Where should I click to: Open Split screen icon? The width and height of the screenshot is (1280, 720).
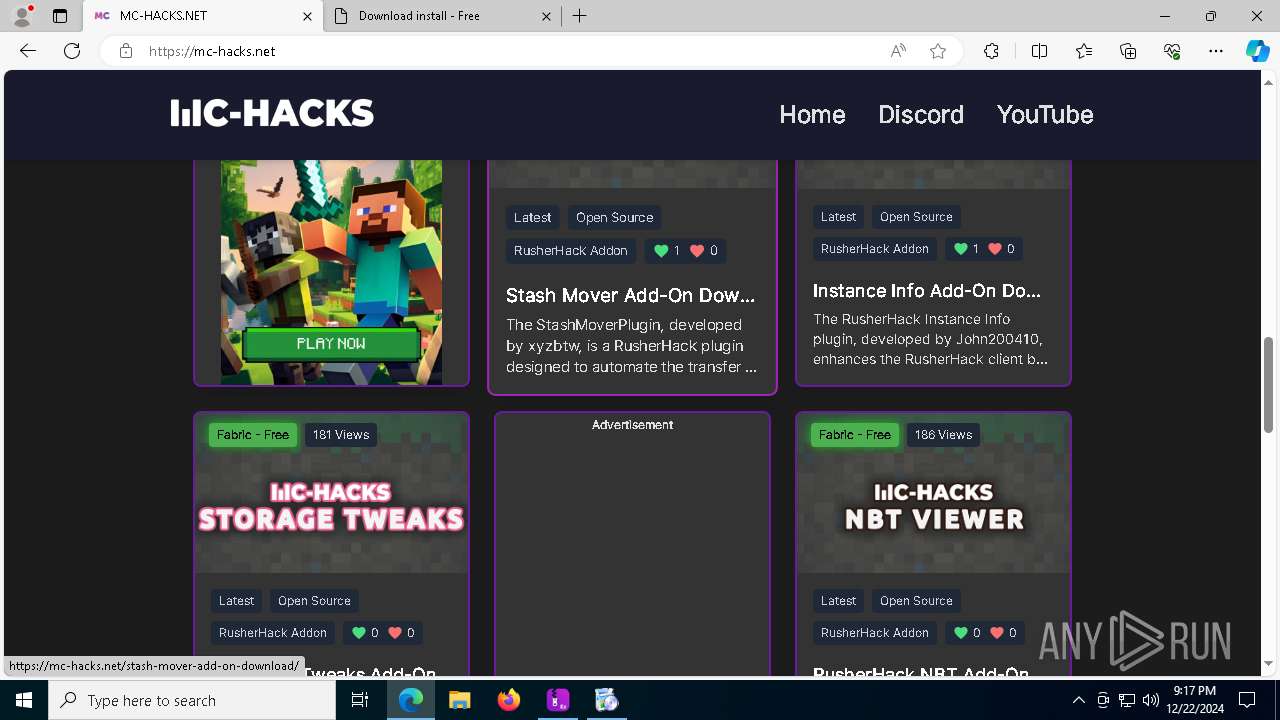(1039, 51)
